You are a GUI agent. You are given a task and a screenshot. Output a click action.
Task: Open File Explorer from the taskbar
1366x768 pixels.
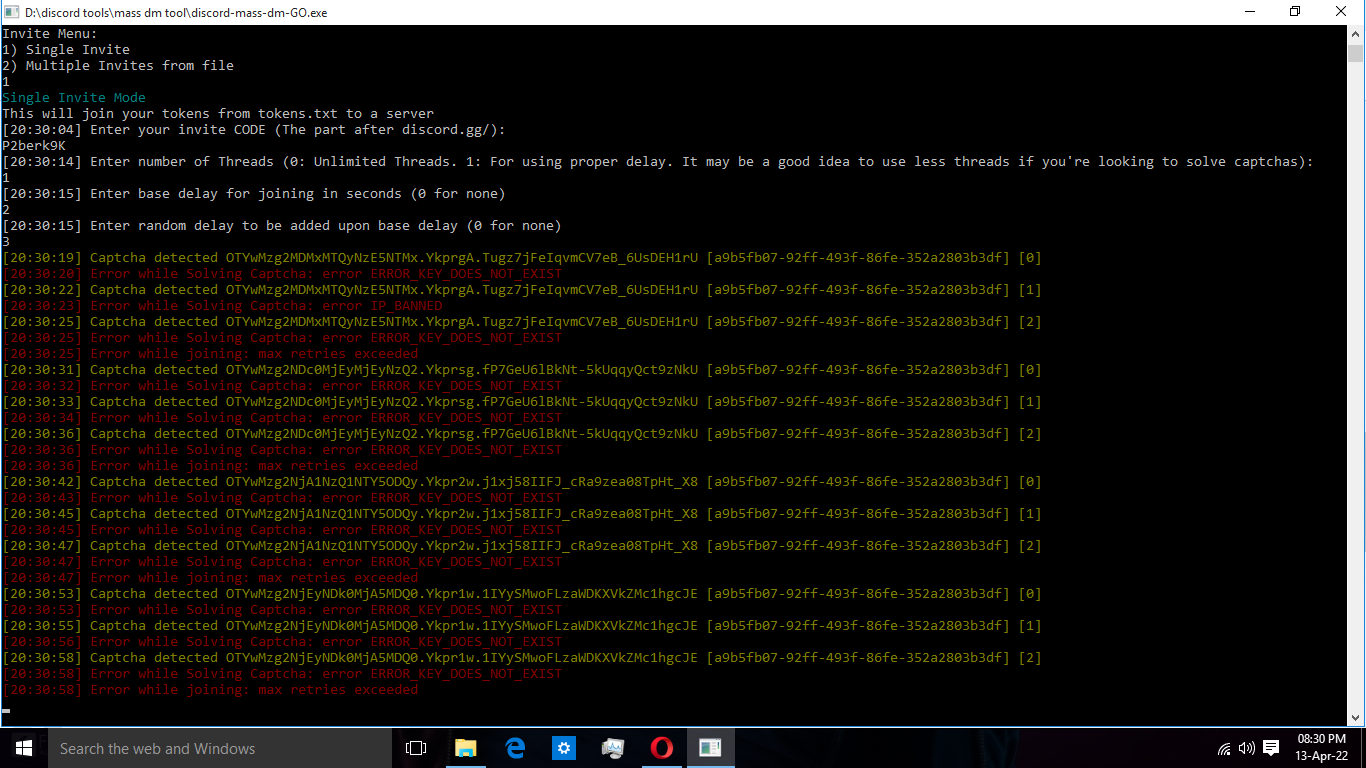[465, 748]
